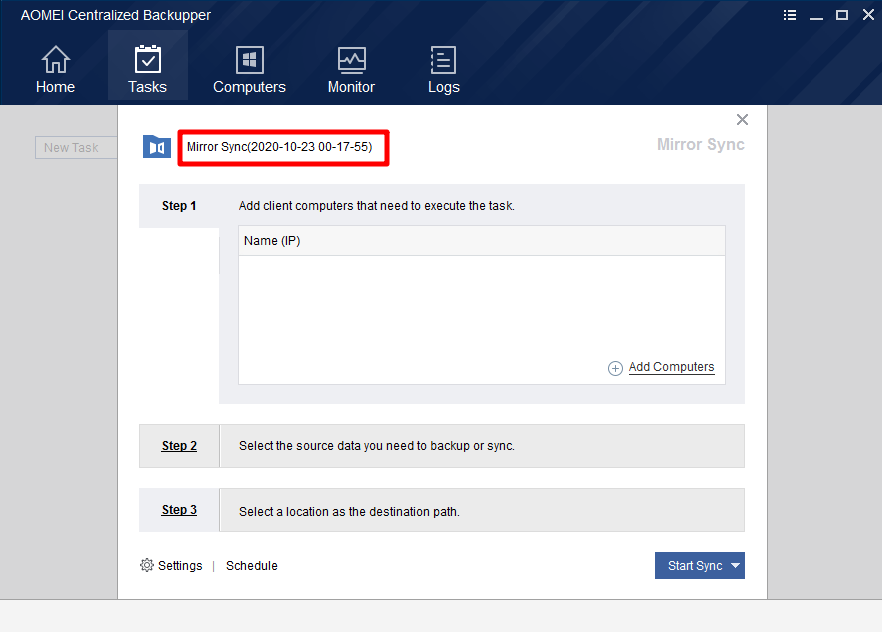Close the Mirror Sync dialog
The image size is (882, 632).
coord(742,119)
